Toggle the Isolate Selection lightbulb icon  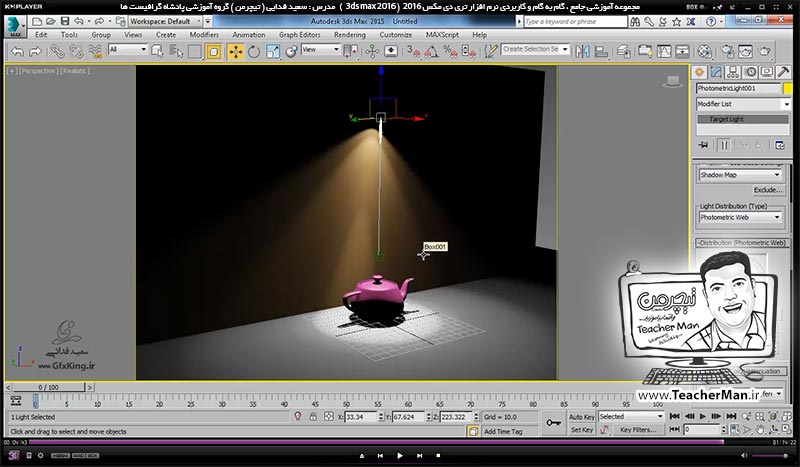click(298, 416)
